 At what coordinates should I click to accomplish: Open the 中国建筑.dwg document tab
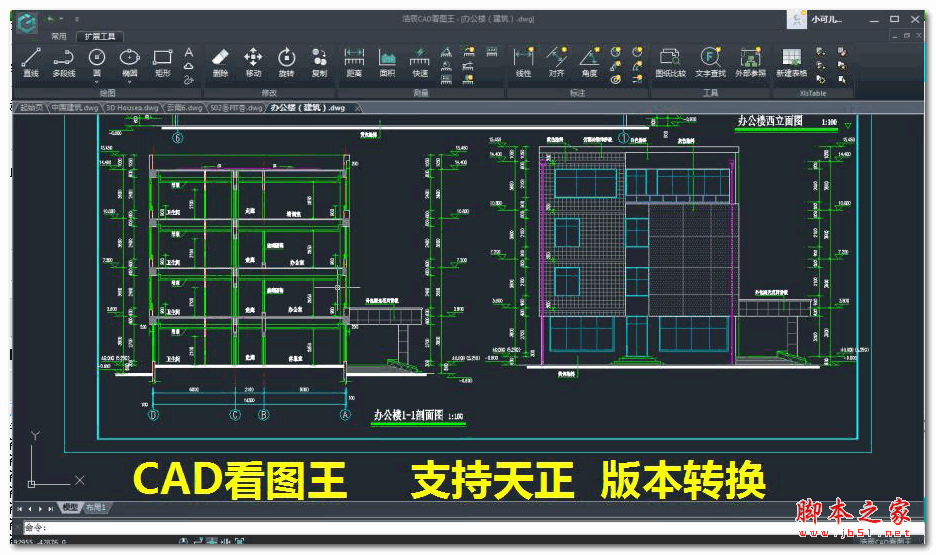click(x=74, y=108)
